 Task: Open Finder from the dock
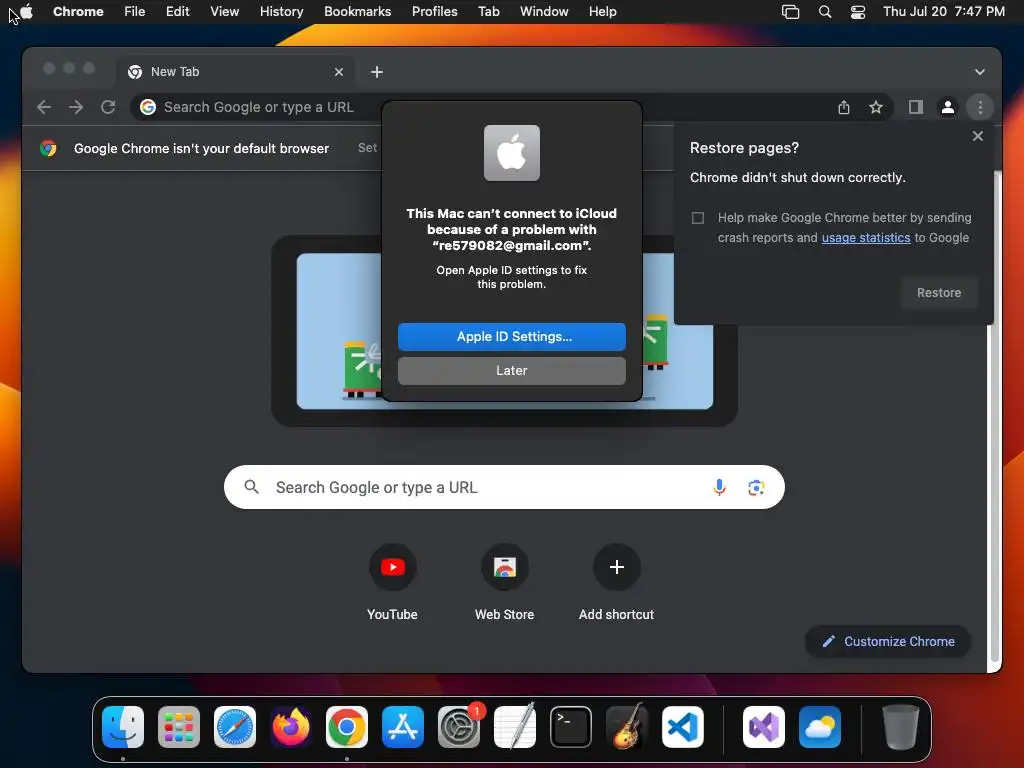[x=123, y=726]
